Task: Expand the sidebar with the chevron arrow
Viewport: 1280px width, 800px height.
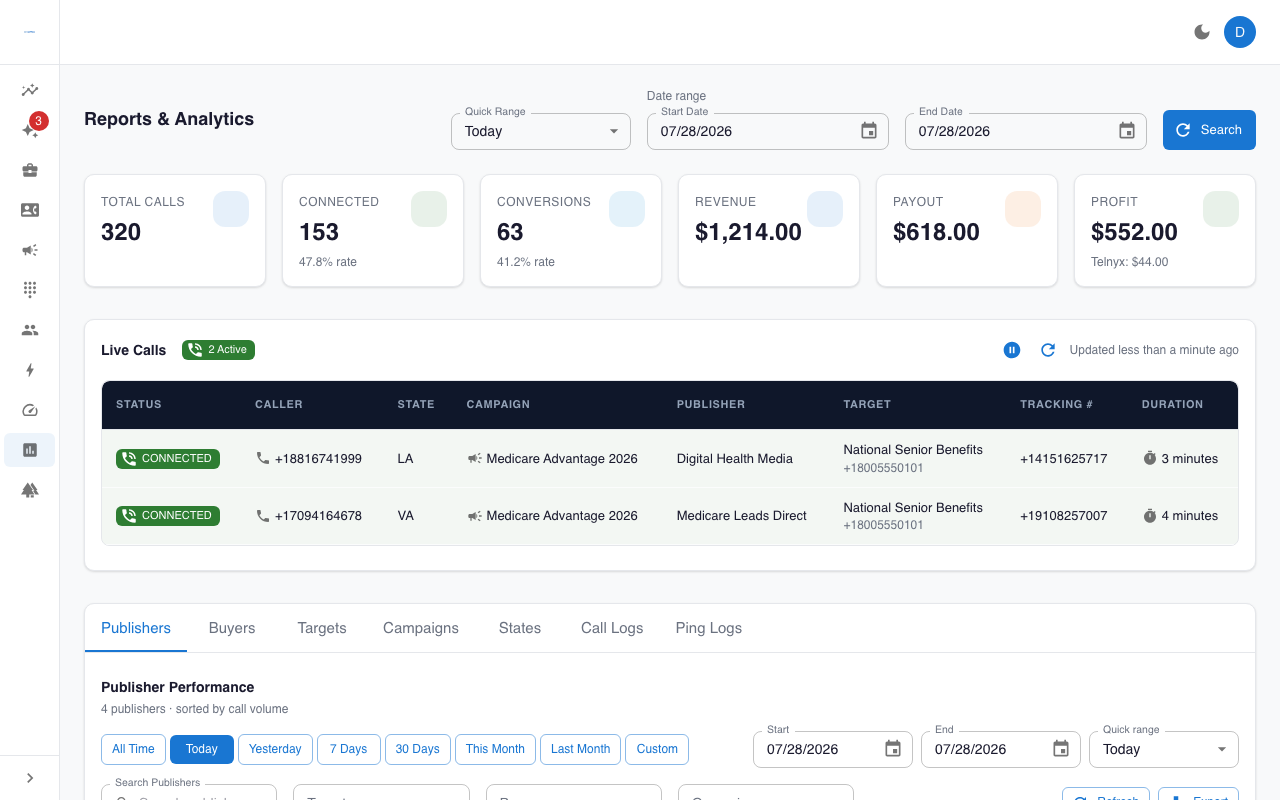Action: 30,778
